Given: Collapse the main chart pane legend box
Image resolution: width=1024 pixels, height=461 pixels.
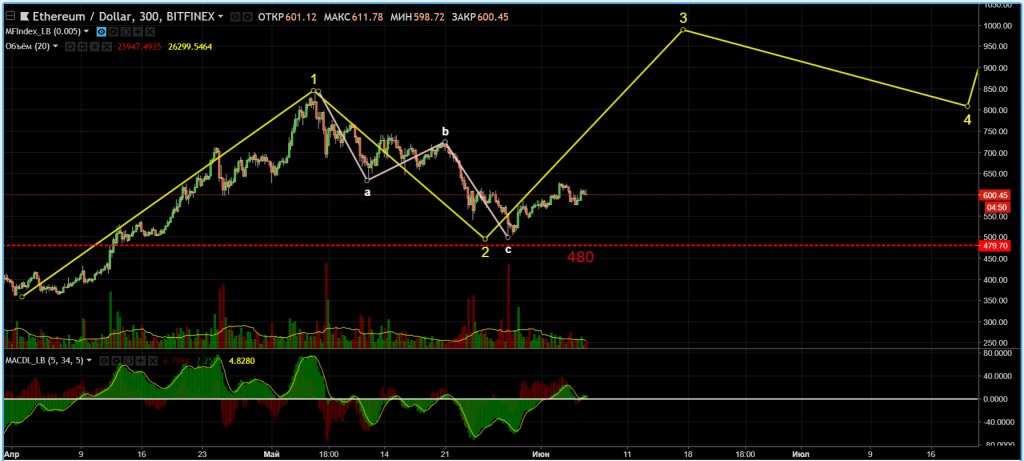Looking at the screenshot, I should tap(10, 17).
